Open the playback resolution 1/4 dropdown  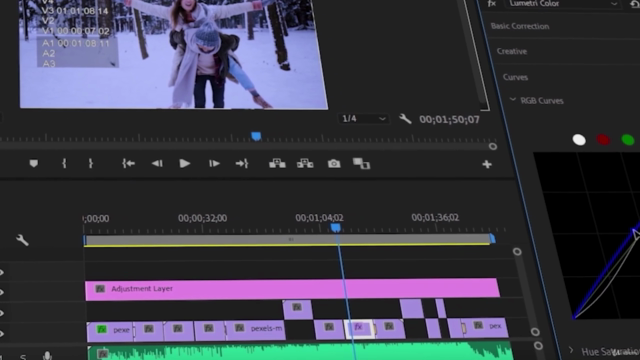point(363,119)
